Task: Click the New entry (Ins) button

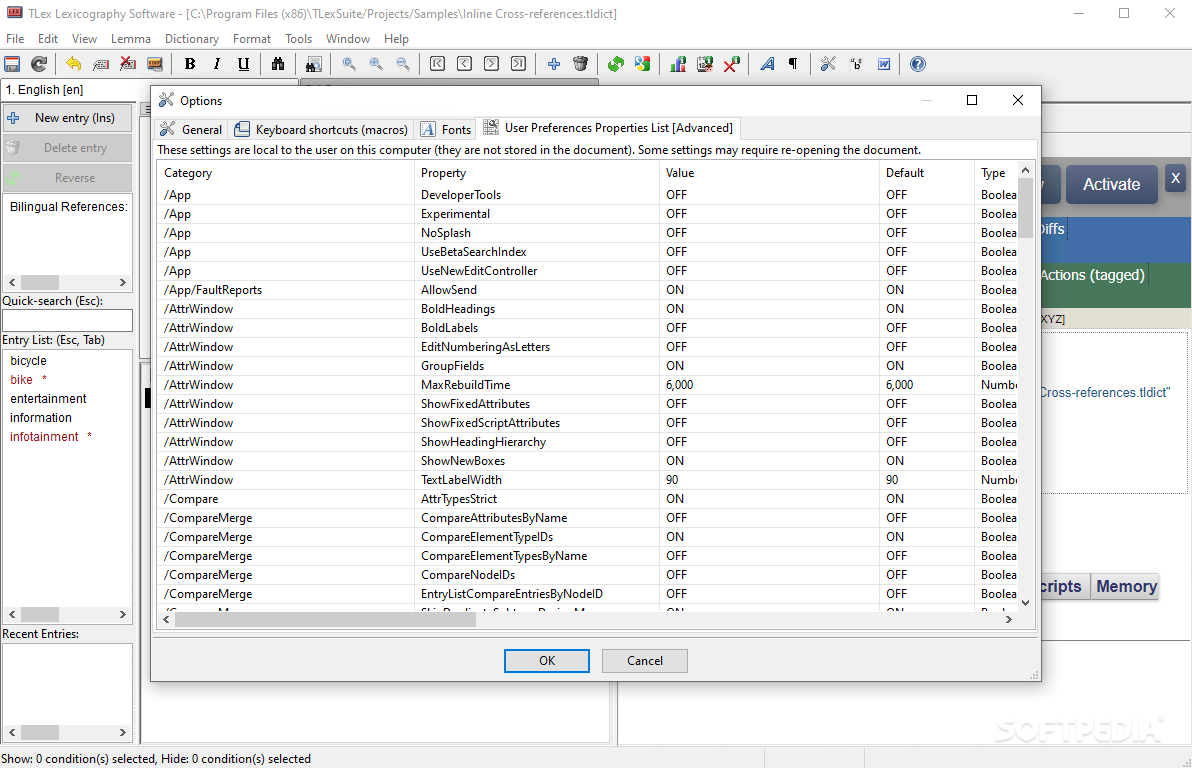Action: 67,118
